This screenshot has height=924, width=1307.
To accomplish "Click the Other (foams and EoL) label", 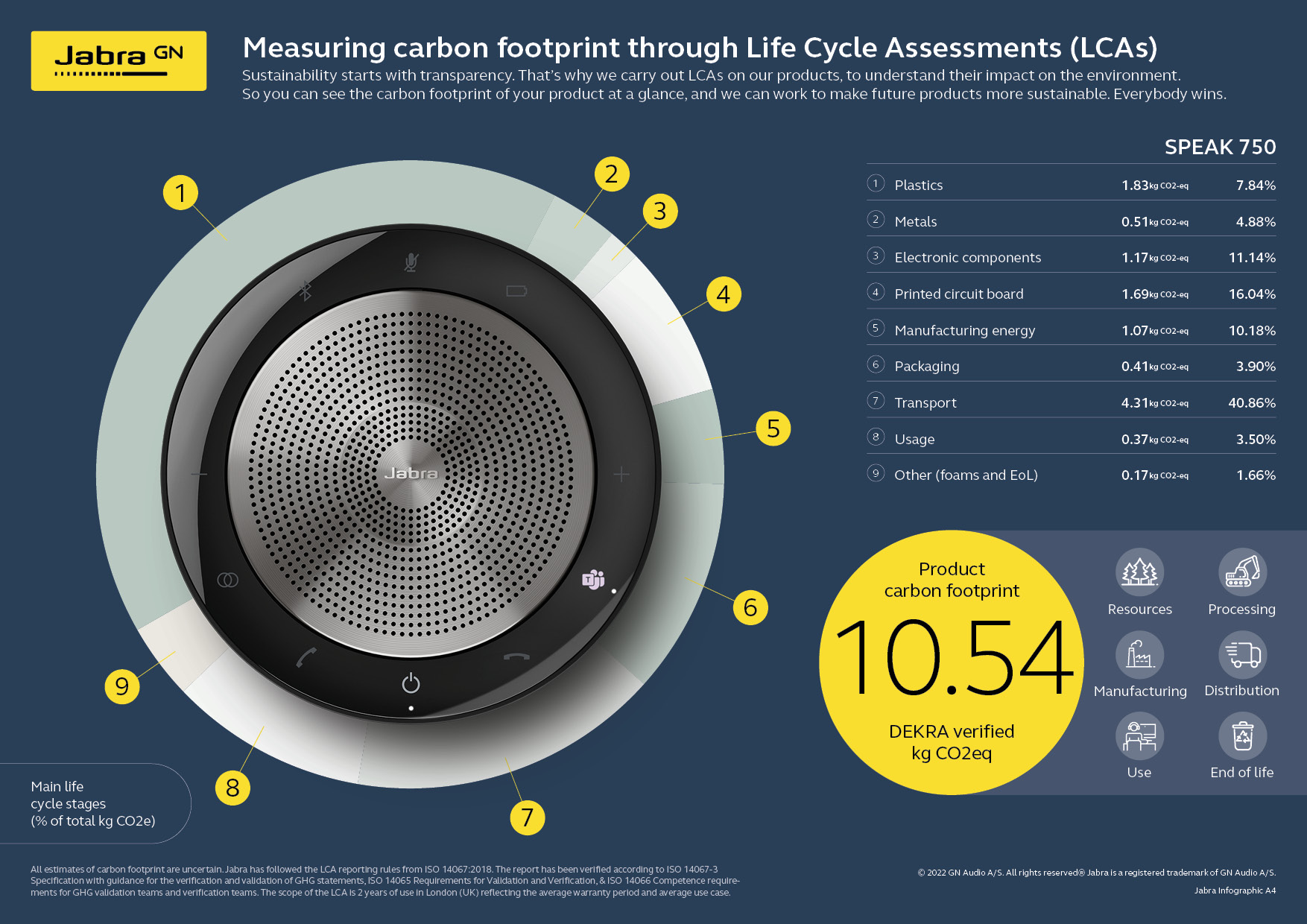I will click(966, 475).
